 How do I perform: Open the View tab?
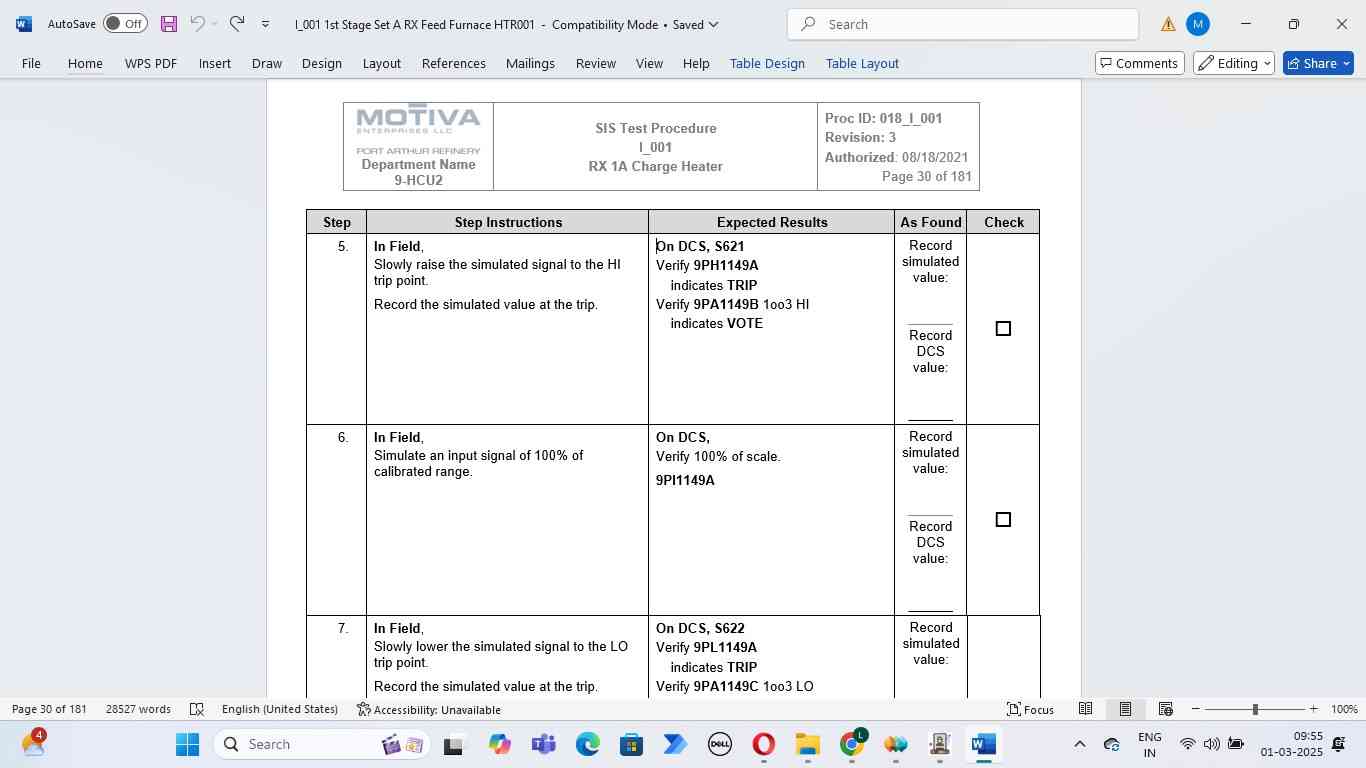point(649,63)
